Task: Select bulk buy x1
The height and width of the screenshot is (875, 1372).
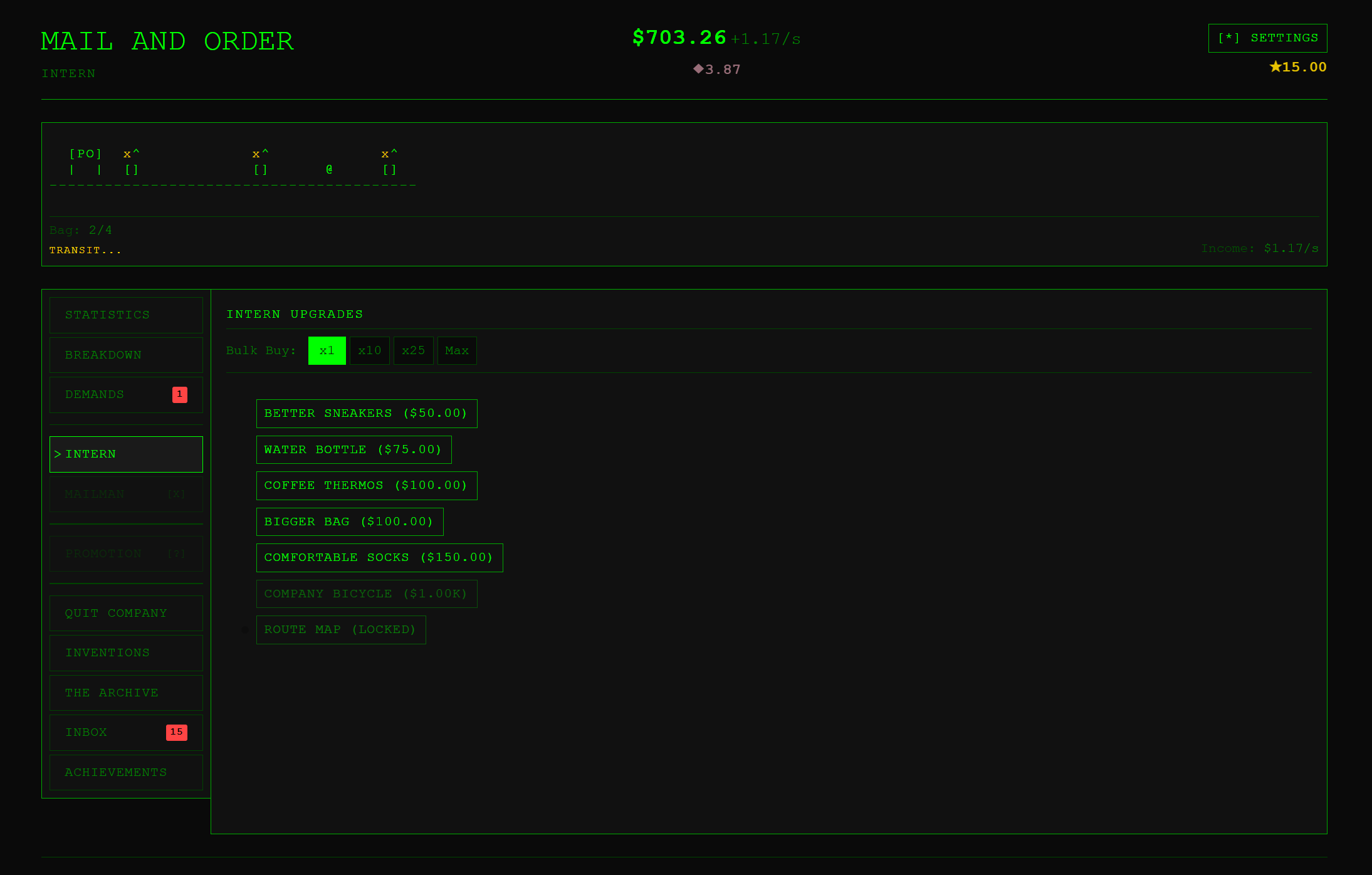Action: tap(327, 350)
